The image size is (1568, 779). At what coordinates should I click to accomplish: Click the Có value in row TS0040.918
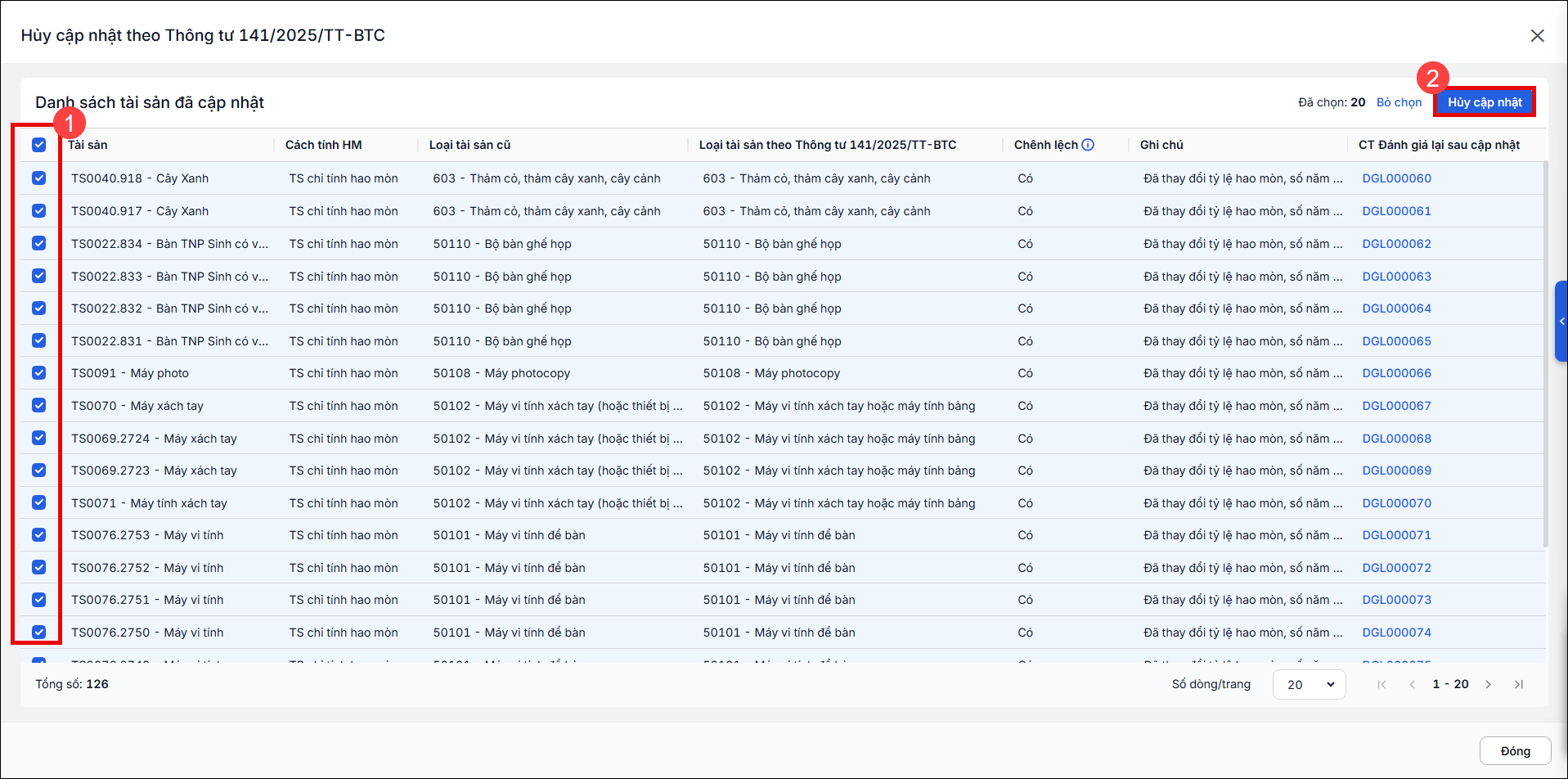tap(1025, 178)
